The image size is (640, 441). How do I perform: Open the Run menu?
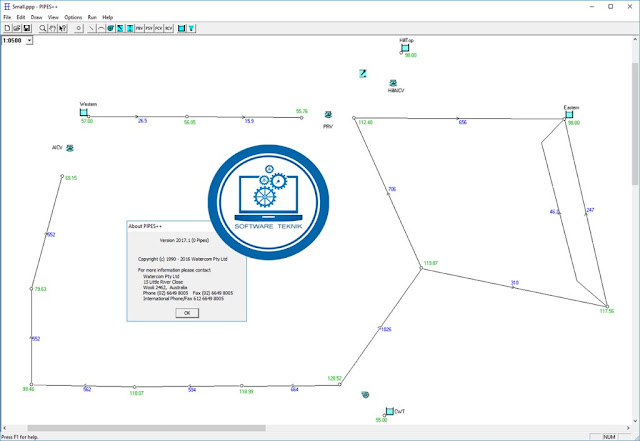(x=92, y=17)
